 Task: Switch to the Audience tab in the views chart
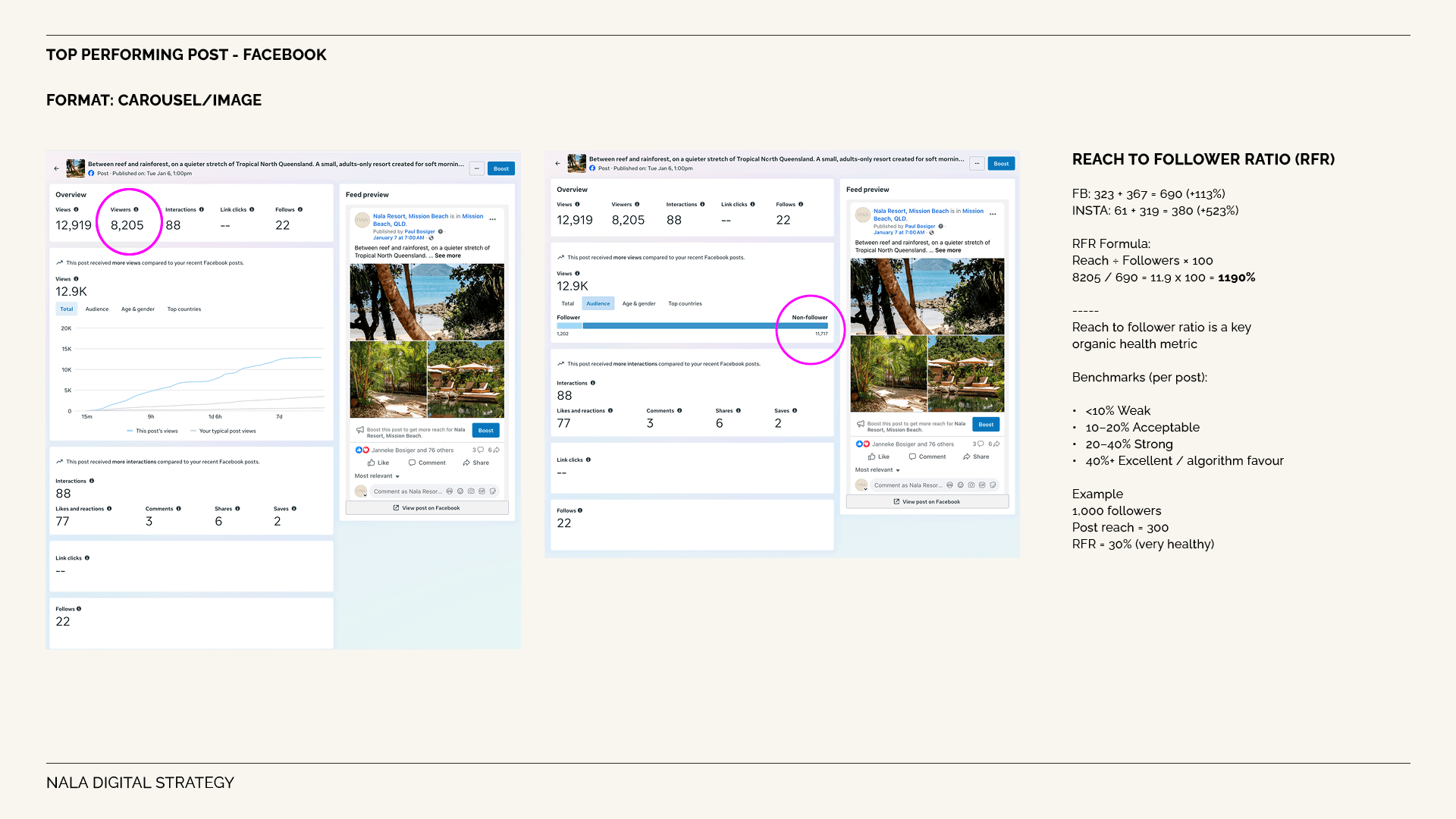97,309
